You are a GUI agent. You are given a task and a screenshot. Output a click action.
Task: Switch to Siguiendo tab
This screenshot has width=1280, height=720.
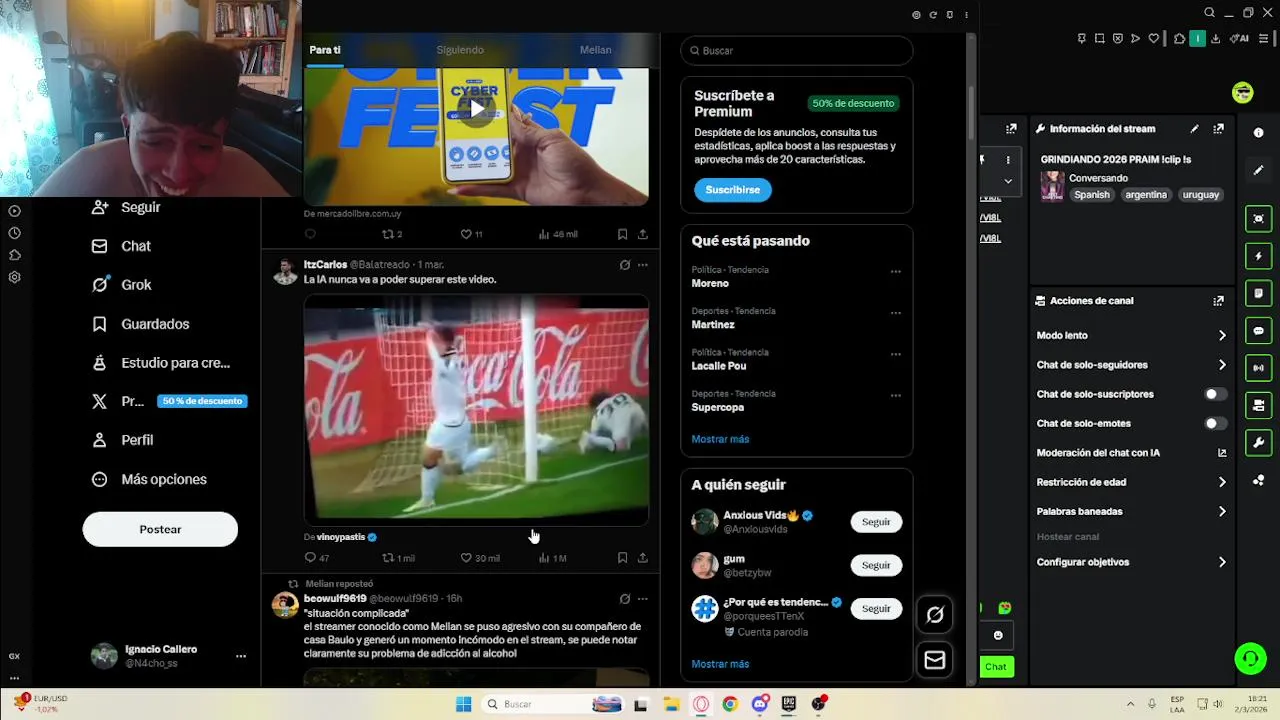click(x=460, y=50)
